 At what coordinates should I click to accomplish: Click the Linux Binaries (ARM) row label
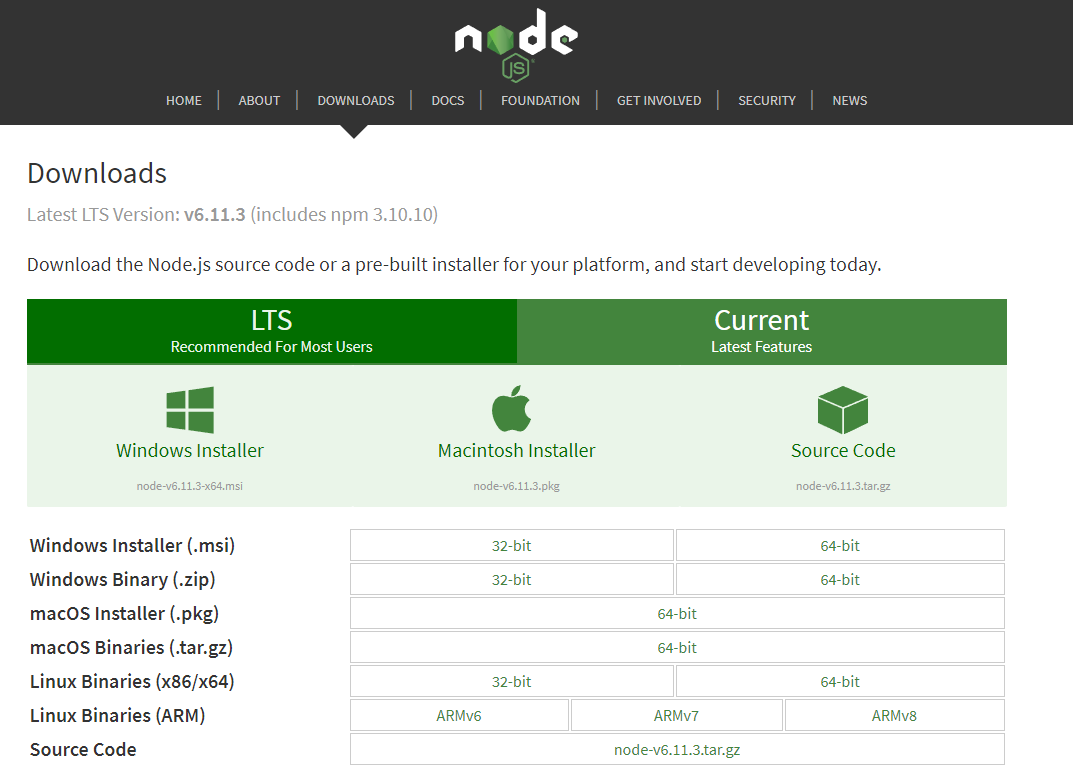pos(118,716)
